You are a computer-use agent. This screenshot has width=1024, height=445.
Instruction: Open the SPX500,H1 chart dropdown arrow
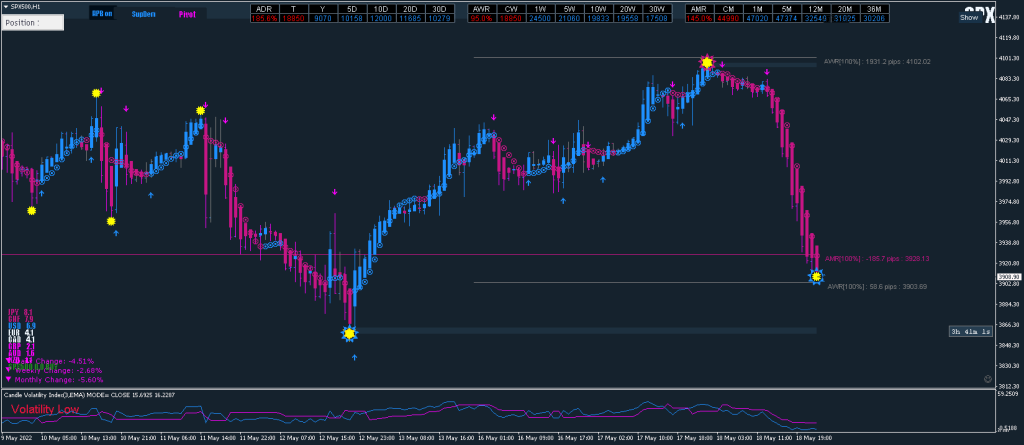5,6
